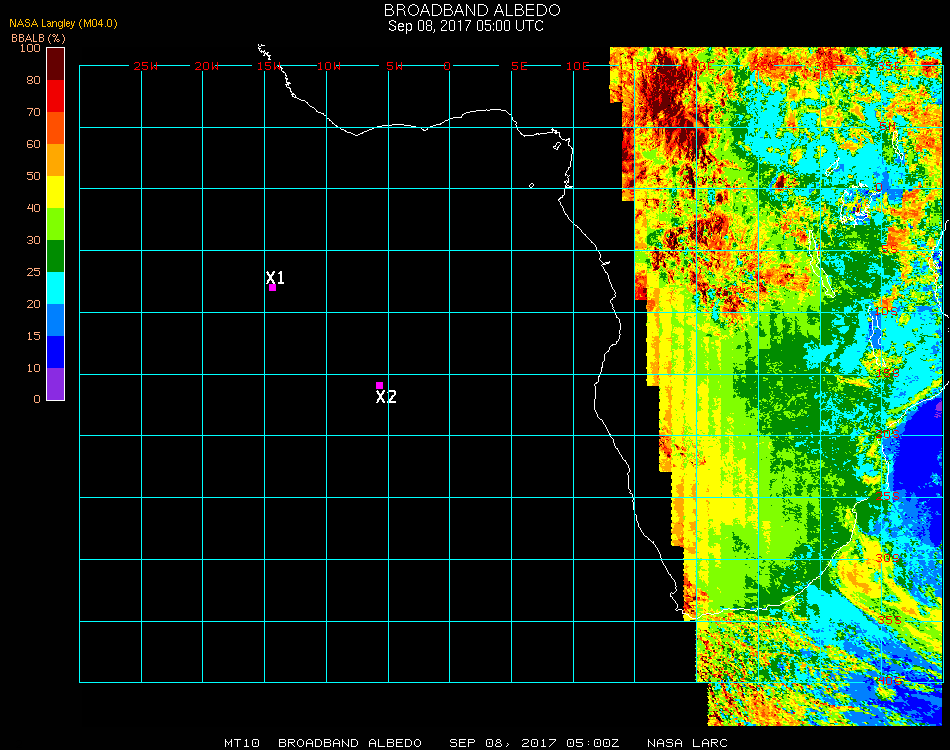The image size is (950, 750).
Task: Select the dark blue 10-15% legend swatch
Action: (x=56, y=352)
